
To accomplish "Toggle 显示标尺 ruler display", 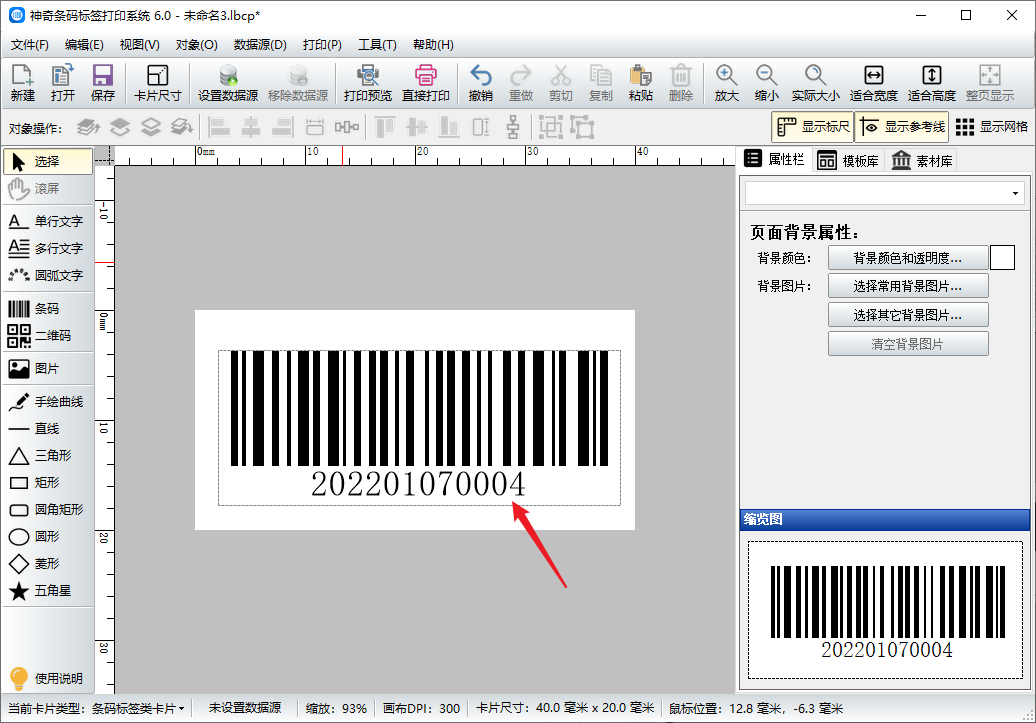I will (x=813, y=127).
